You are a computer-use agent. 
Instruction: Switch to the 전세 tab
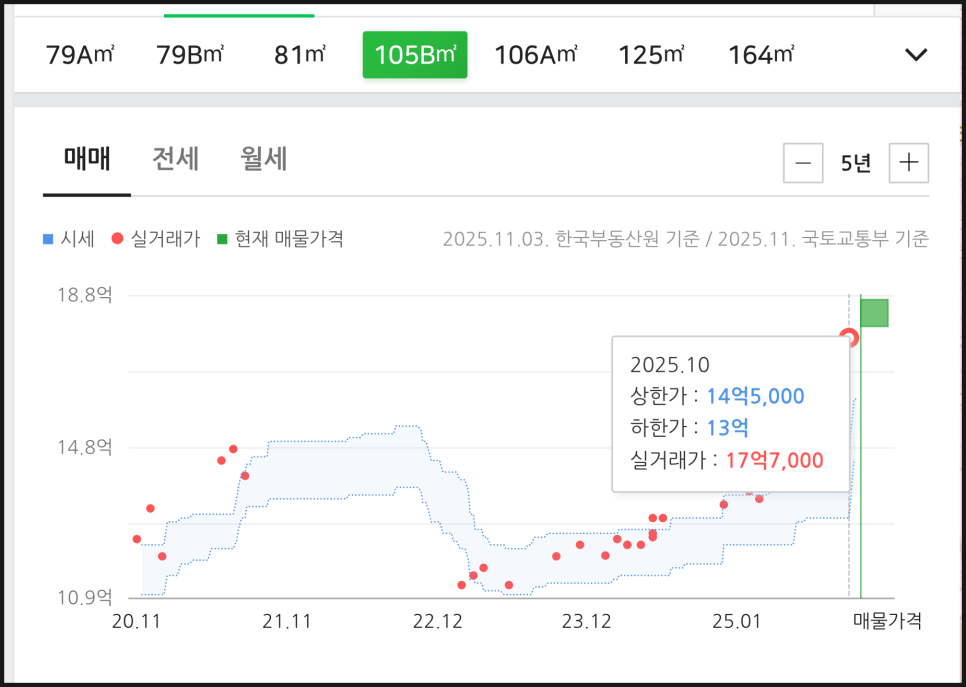(175, 159)
